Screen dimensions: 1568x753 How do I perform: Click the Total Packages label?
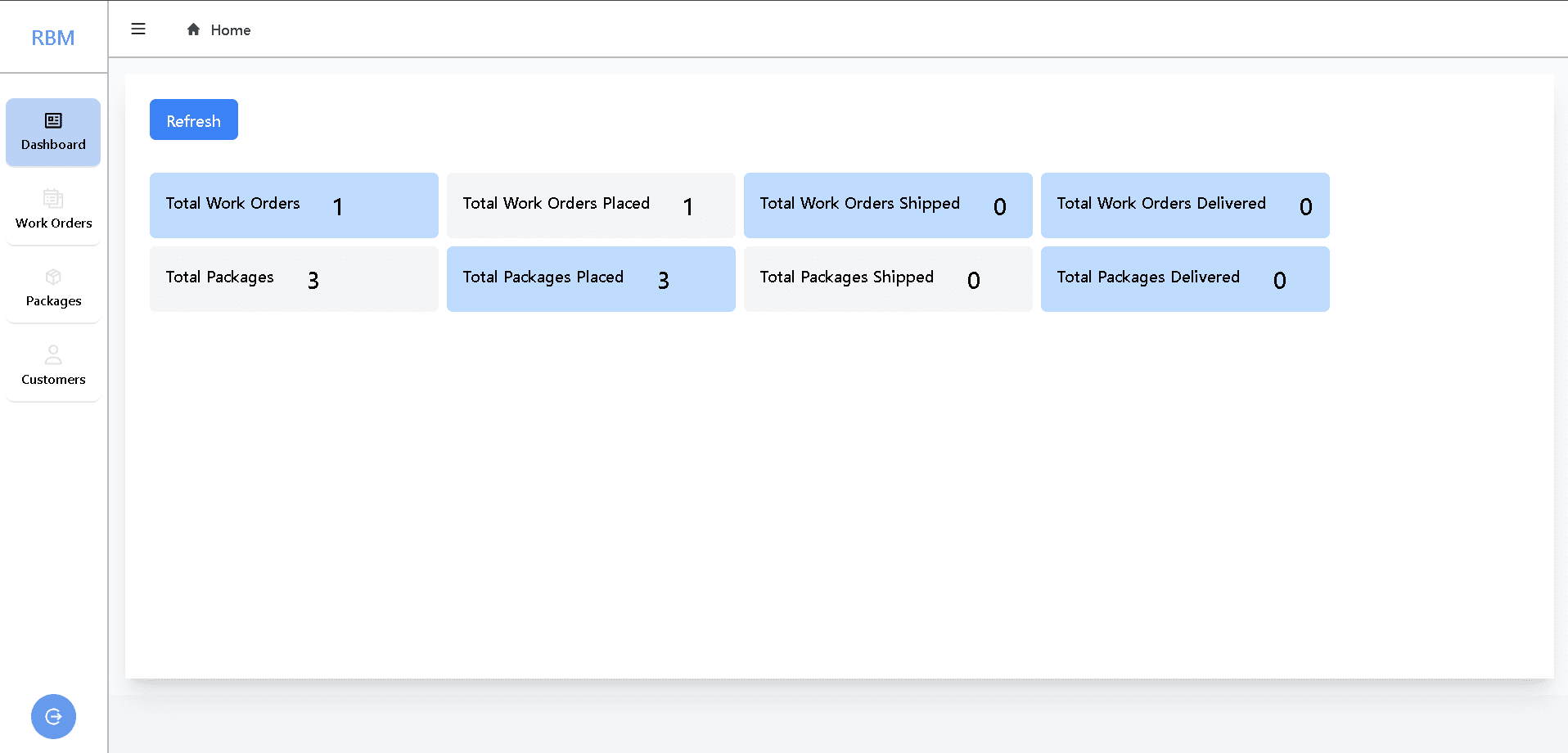point(220,277)
